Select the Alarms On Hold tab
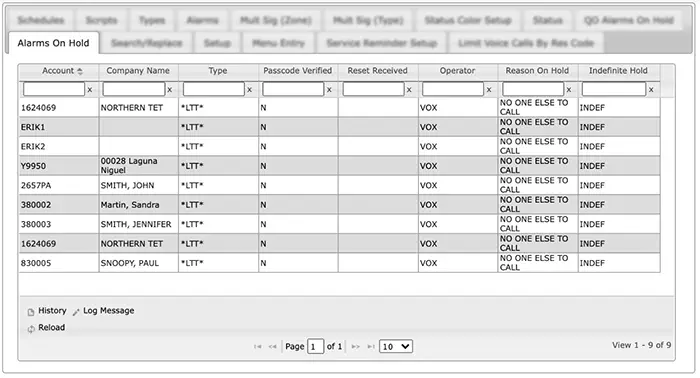 54,43
